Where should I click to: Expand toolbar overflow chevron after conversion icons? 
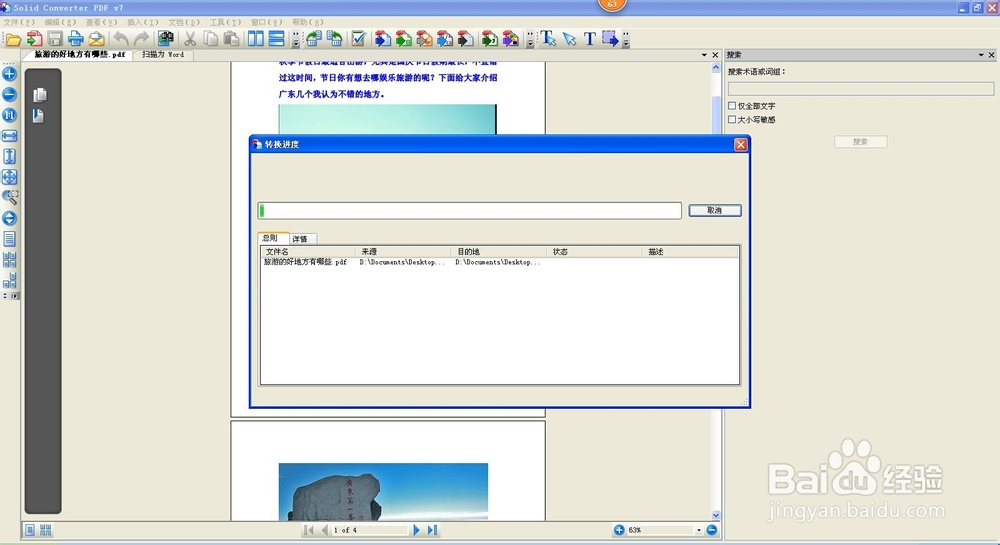click(x=529, y=40)
